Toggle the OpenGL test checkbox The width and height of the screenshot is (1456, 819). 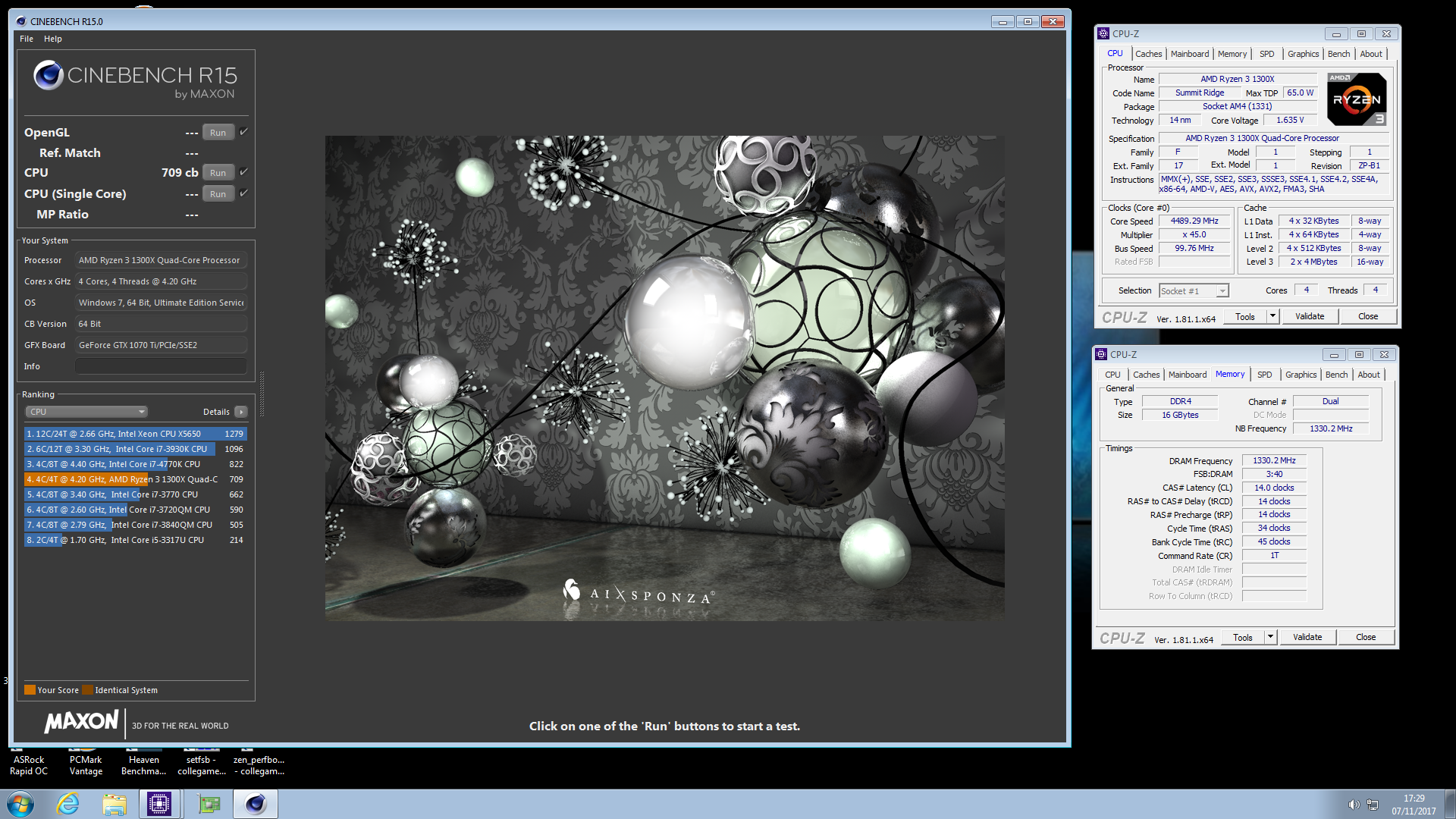tap(243, 132)
